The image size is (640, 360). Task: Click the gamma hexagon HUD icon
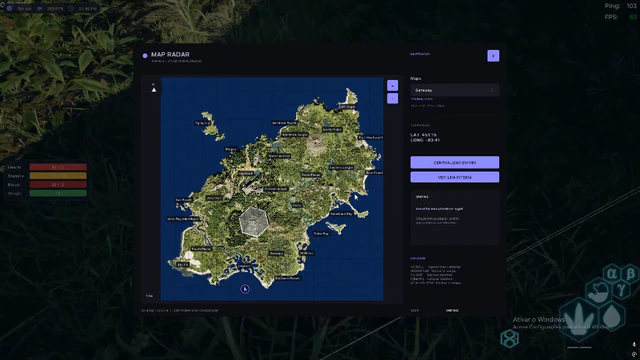point(621,290)
